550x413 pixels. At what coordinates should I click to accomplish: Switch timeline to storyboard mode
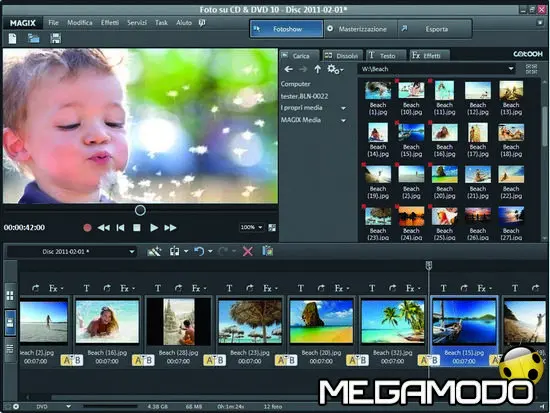coord(10,323)
